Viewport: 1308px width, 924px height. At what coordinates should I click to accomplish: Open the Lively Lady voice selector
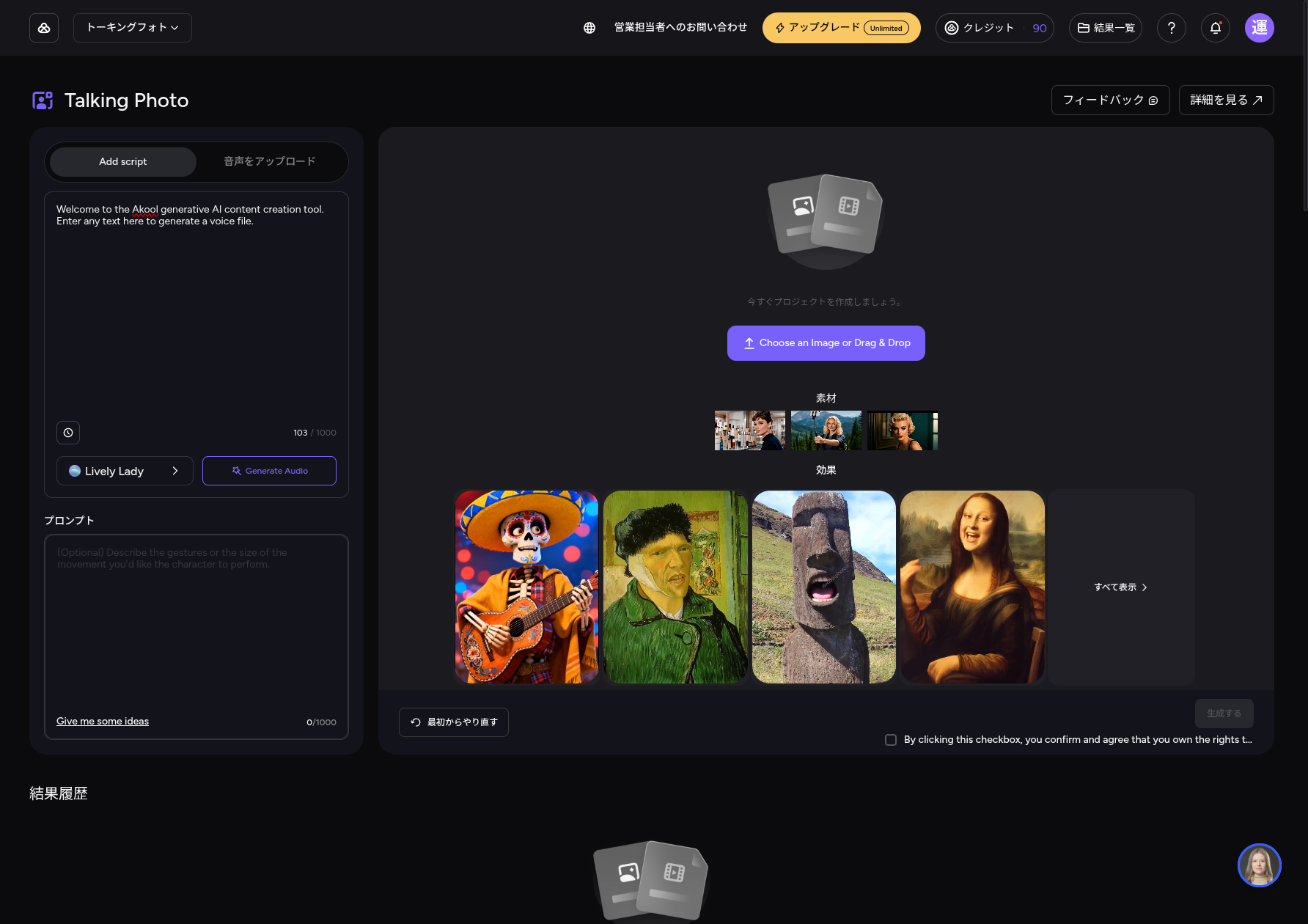tap(125, 471)
